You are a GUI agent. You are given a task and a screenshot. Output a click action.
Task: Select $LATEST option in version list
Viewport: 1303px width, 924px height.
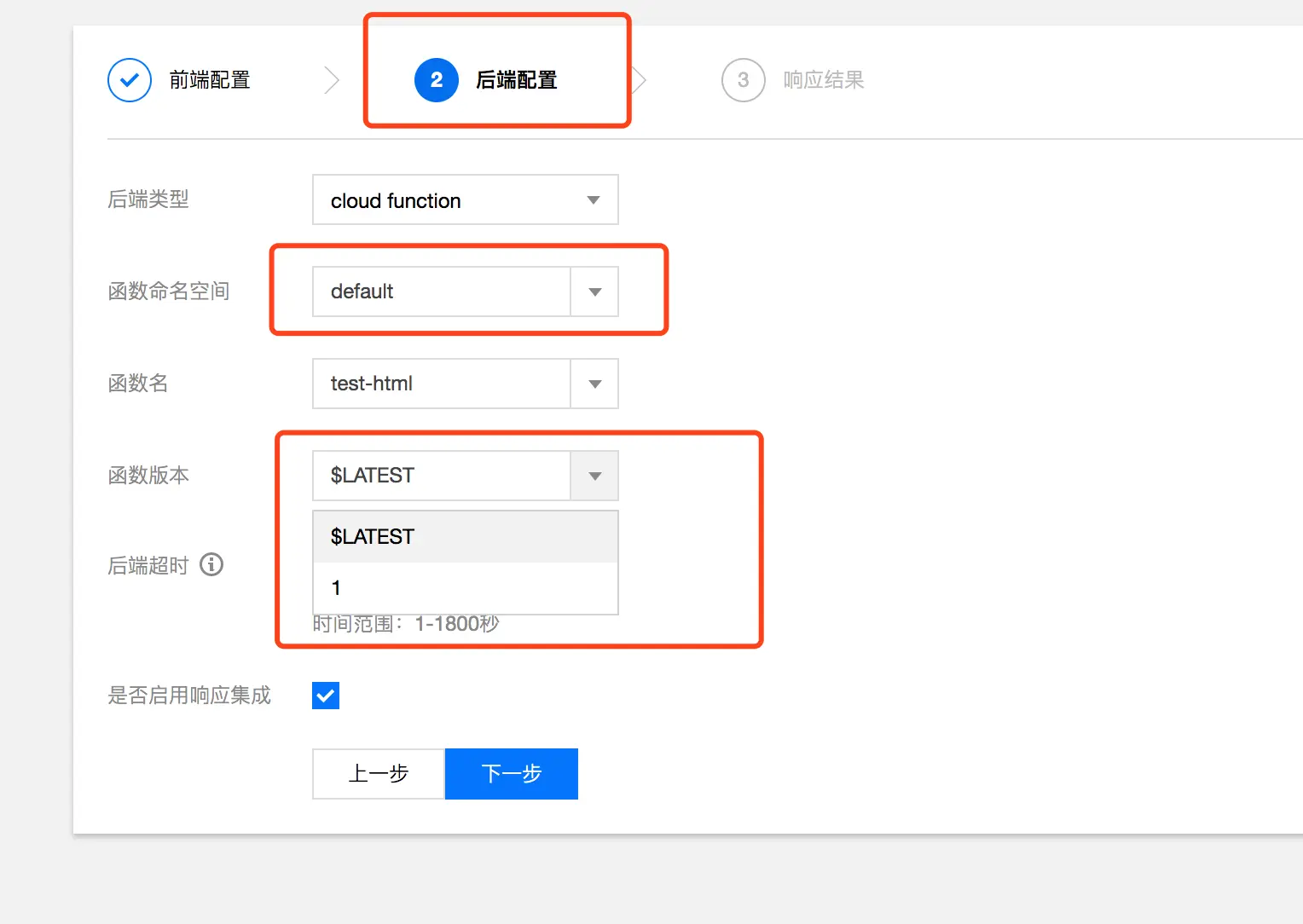466,537
